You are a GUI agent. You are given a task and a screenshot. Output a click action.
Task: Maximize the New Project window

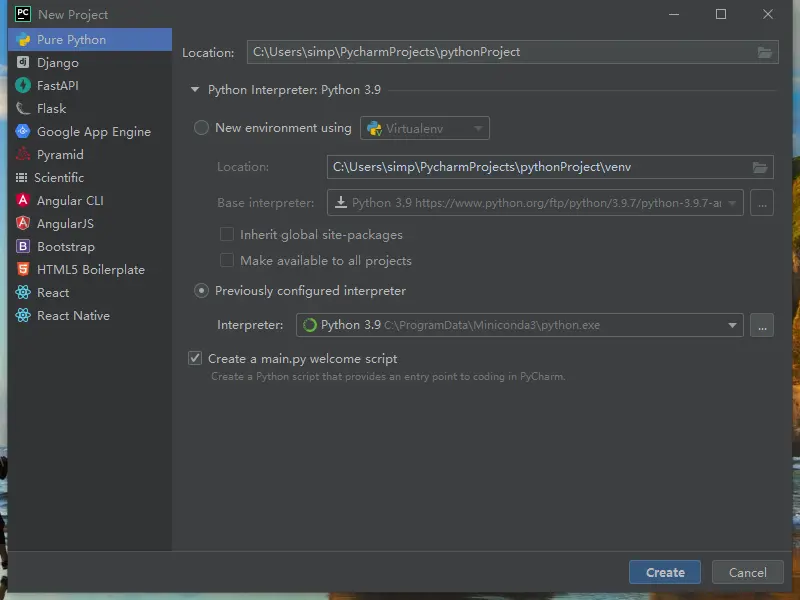click(x=721, y=14)
